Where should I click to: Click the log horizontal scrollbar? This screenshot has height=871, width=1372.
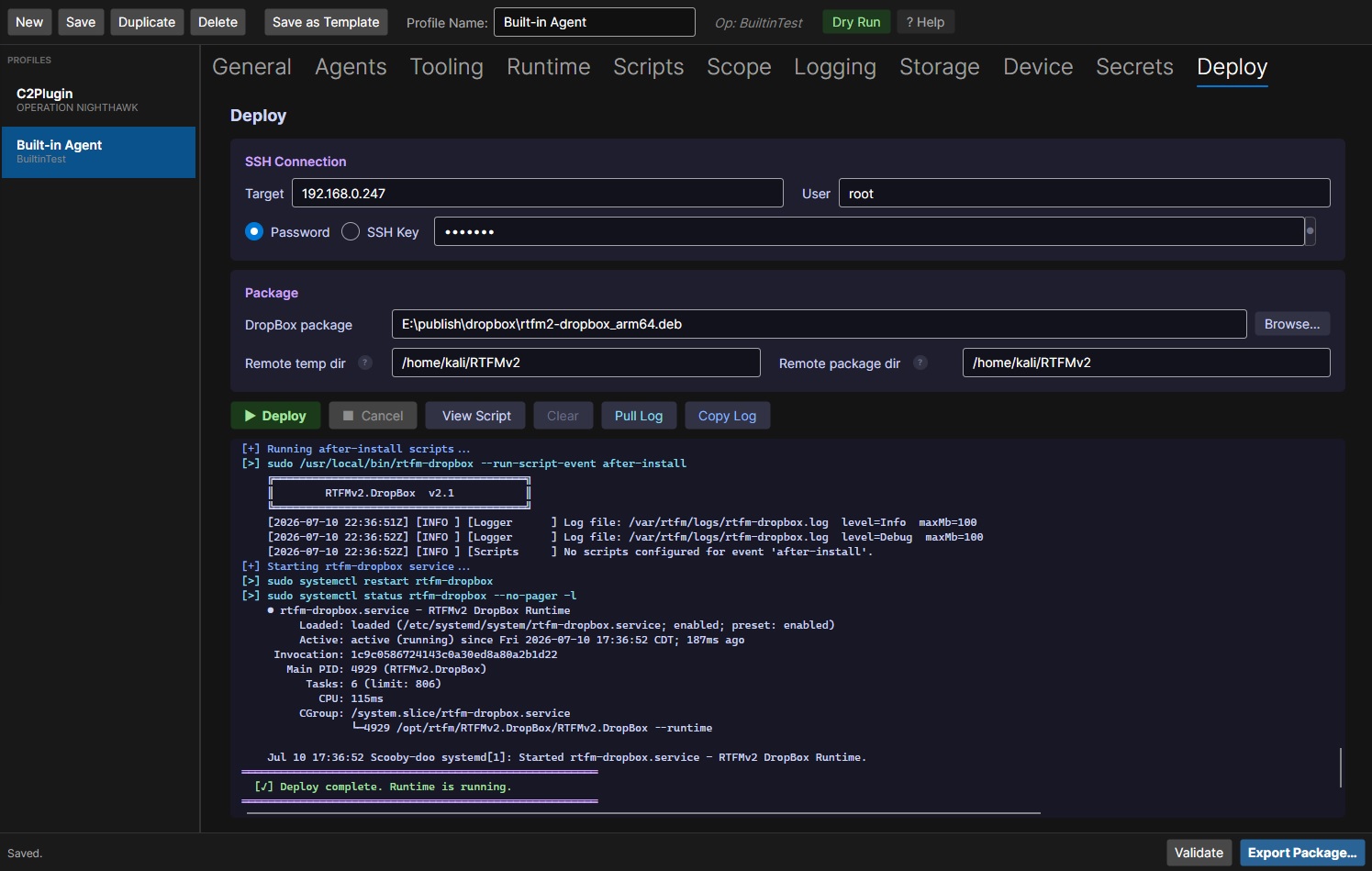(643, 813)
